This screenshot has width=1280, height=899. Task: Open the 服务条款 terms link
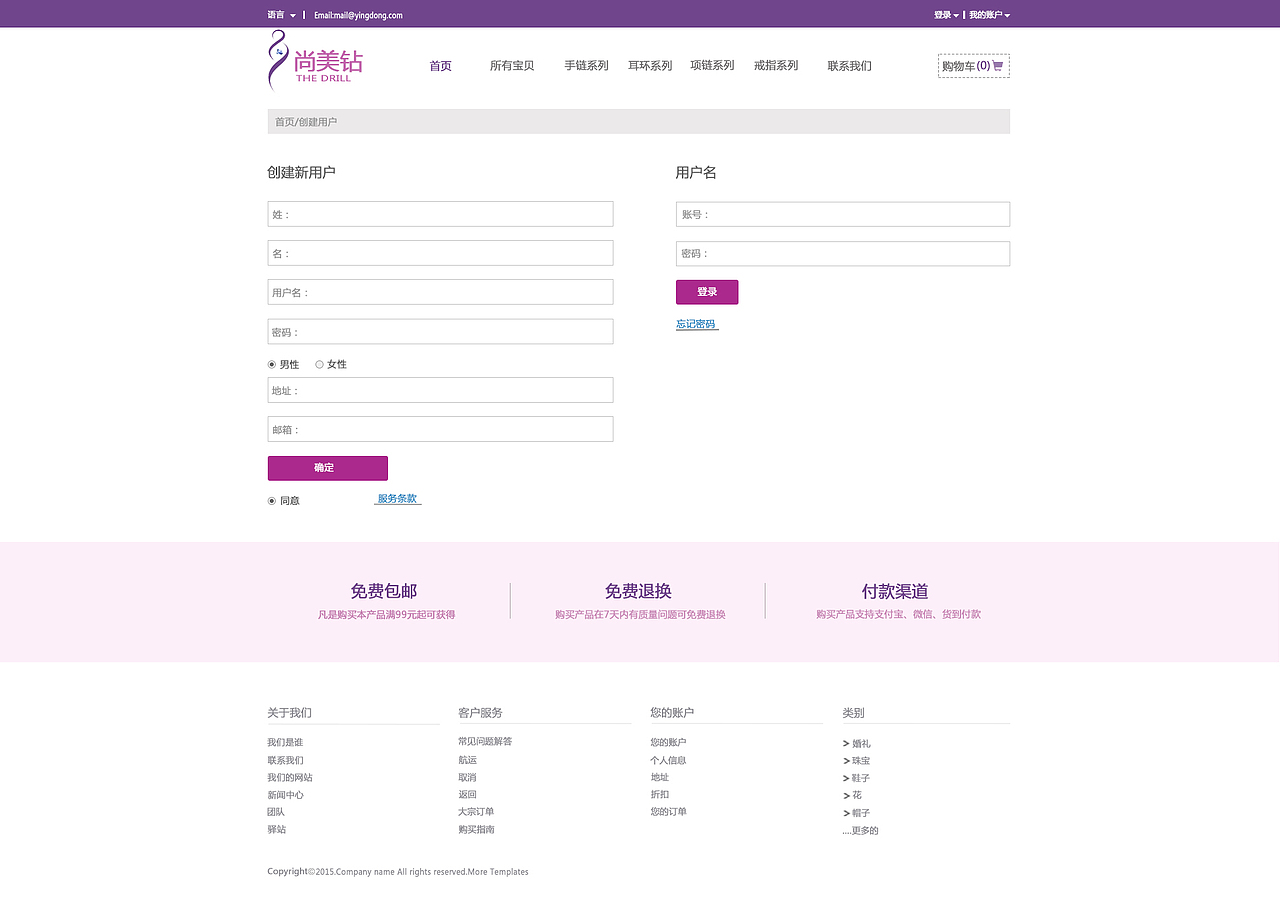point(396,498)
